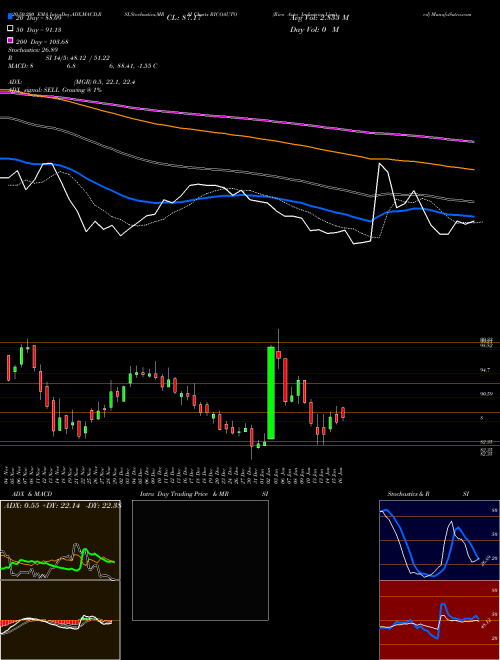The image size is (500, 660).
Task: Click the 90.59 price axis label
Action: pos(486,394)
